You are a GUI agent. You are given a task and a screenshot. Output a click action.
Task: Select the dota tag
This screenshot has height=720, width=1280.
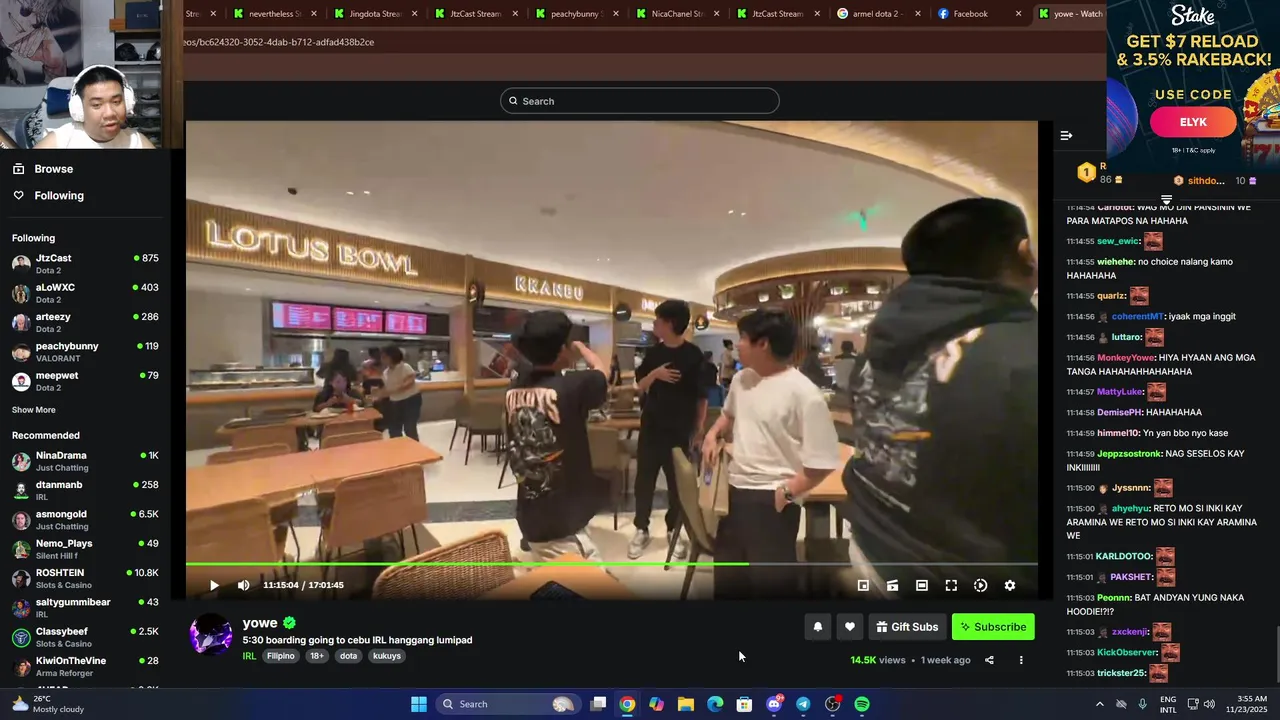coord(348,656)
